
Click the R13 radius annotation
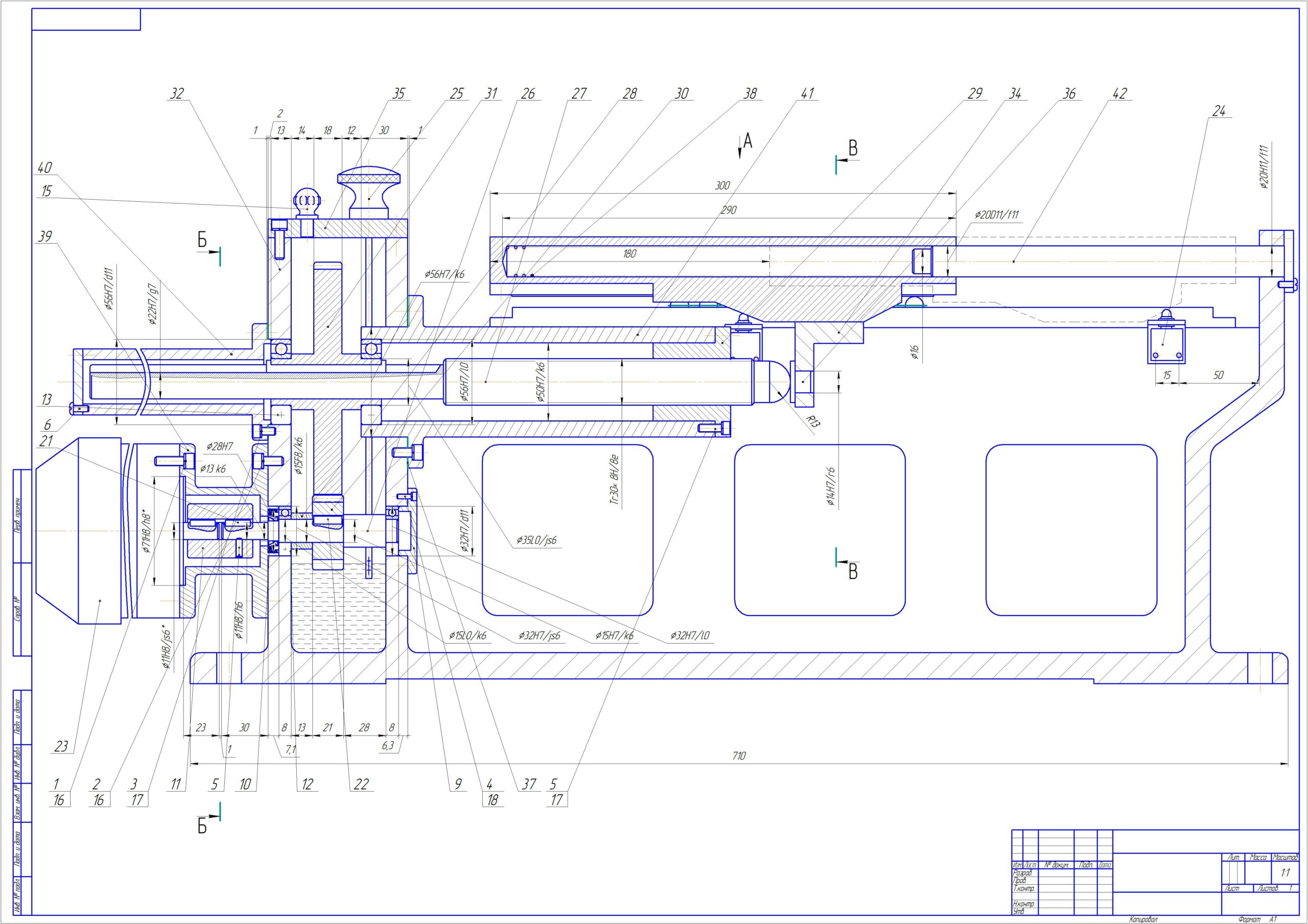click(812, 421)
